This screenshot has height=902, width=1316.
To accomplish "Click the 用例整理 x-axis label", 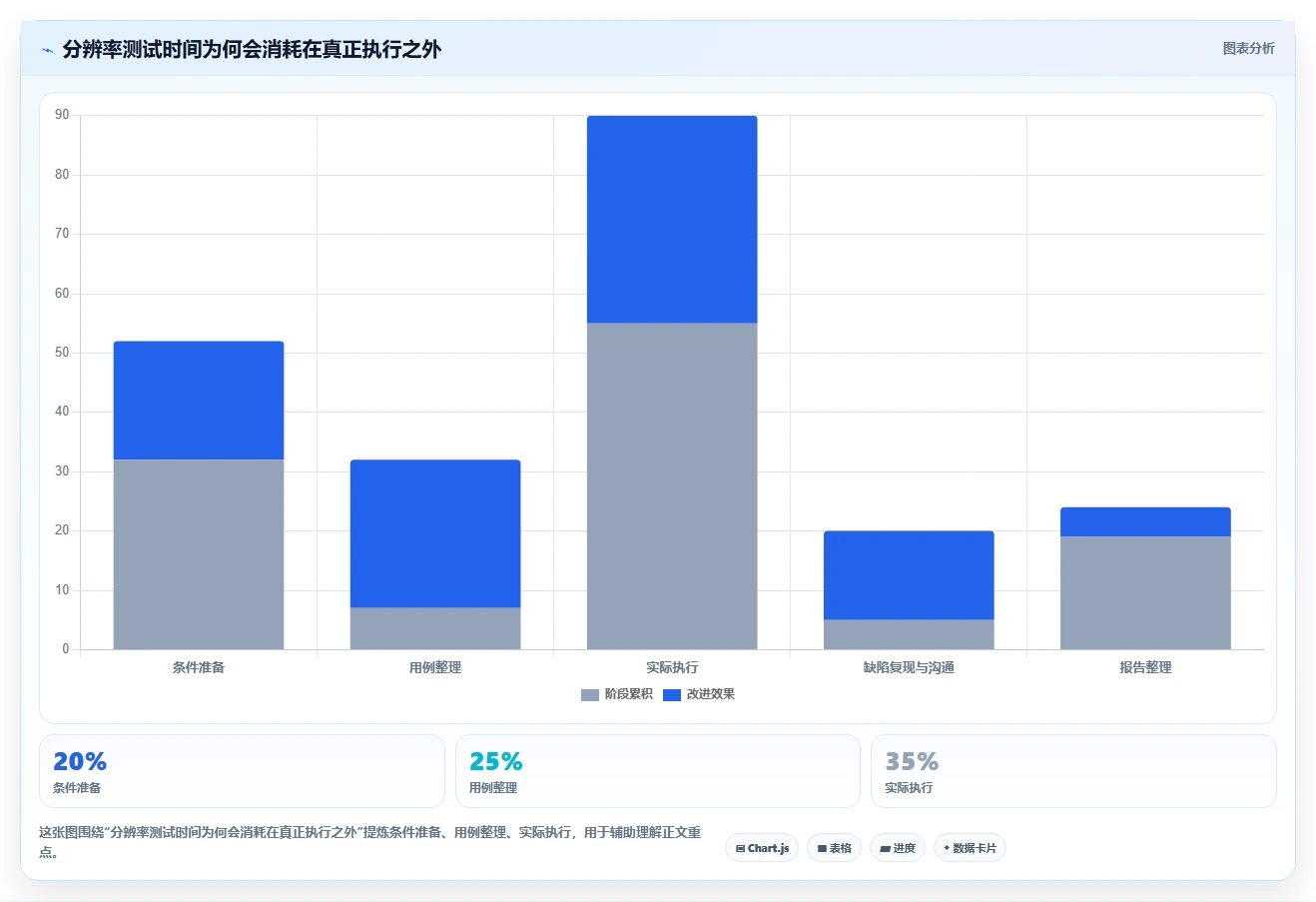I will coord(435,667).
